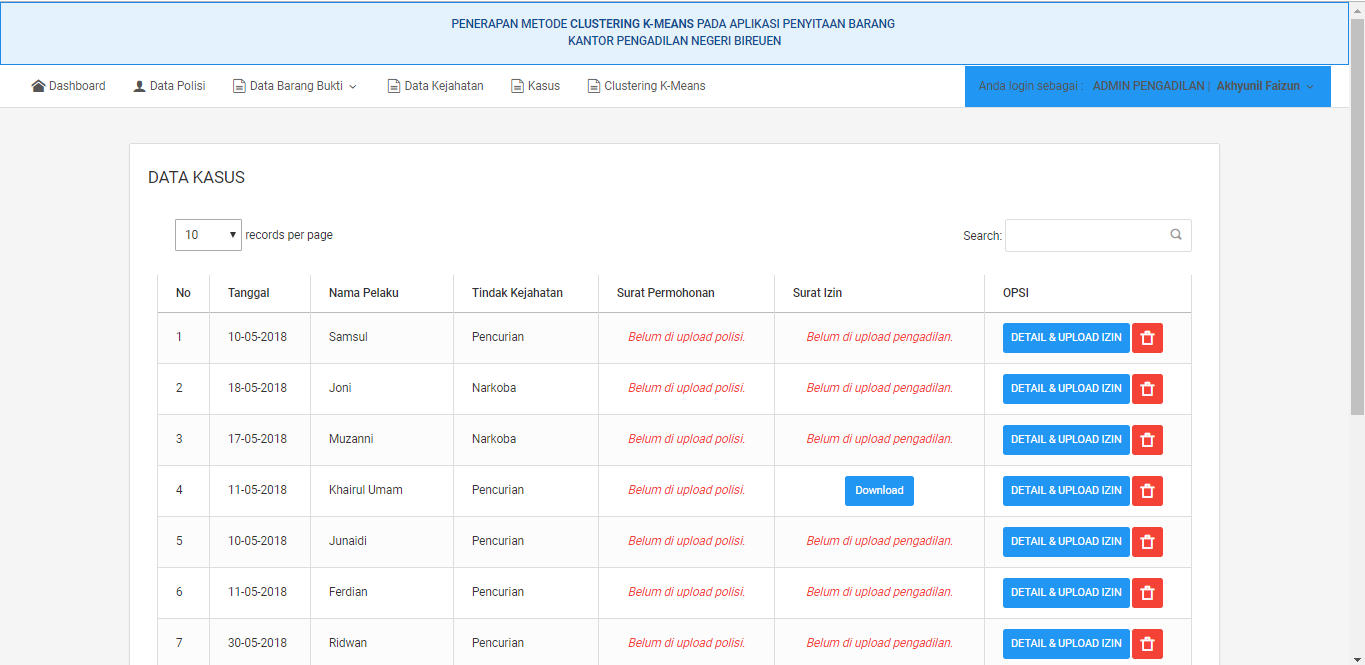This screenshot has height=665, width=1365.
Task: Delete the Ridwan case with trash icon
Action: click(1147, 644)
